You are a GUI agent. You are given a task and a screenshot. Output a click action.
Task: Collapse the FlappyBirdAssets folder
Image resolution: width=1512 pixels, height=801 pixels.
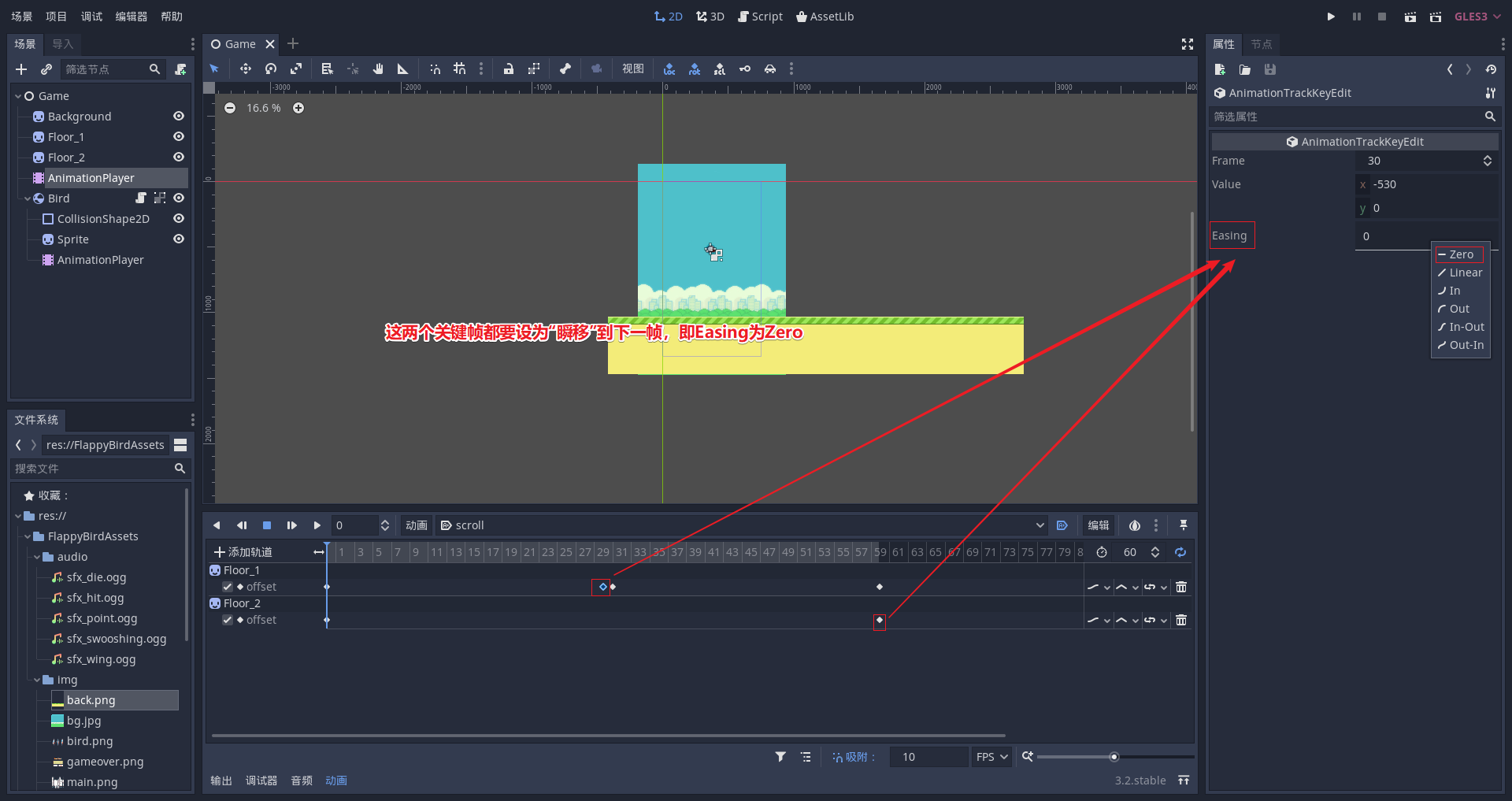point(28,536)
